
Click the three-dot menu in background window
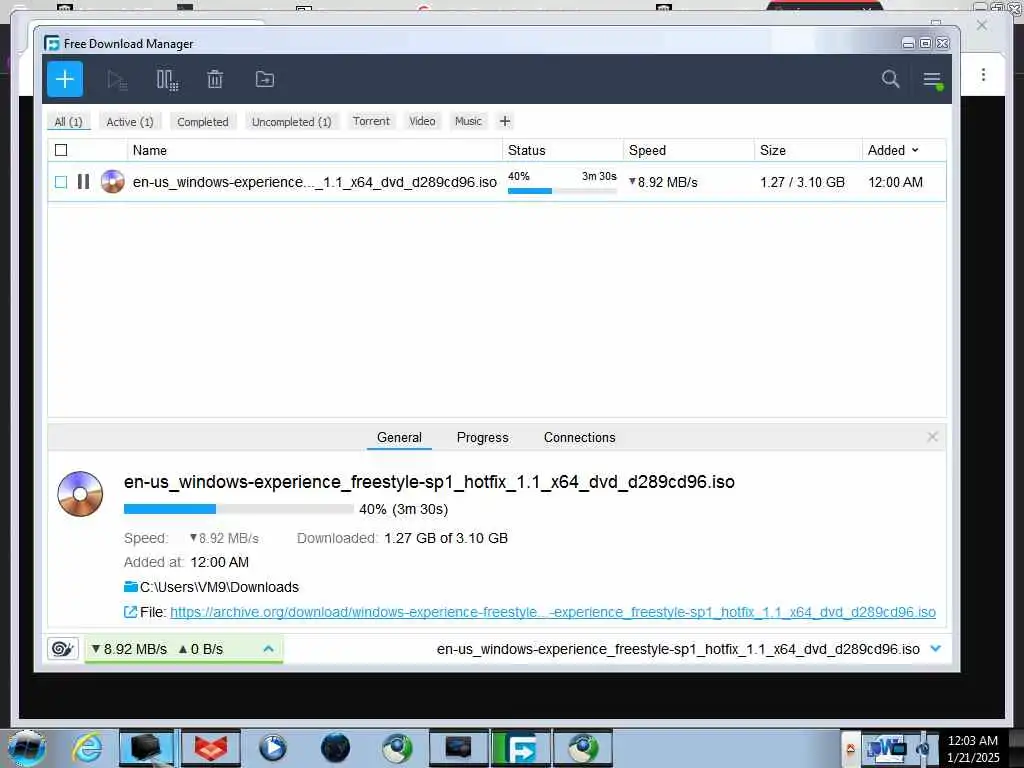(x=983, y=74)
